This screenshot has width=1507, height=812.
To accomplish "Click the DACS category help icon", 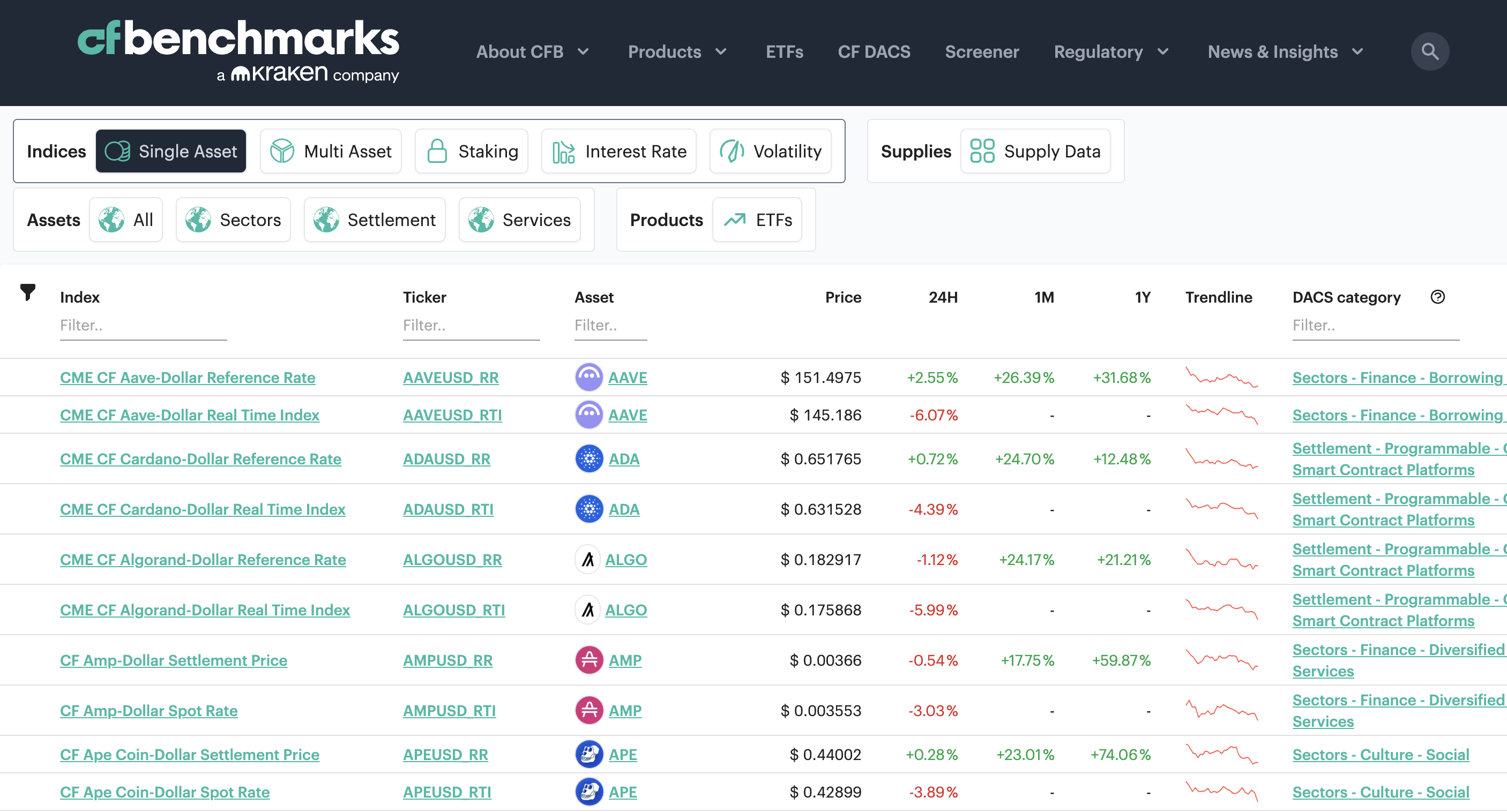I will (1437, 297).
